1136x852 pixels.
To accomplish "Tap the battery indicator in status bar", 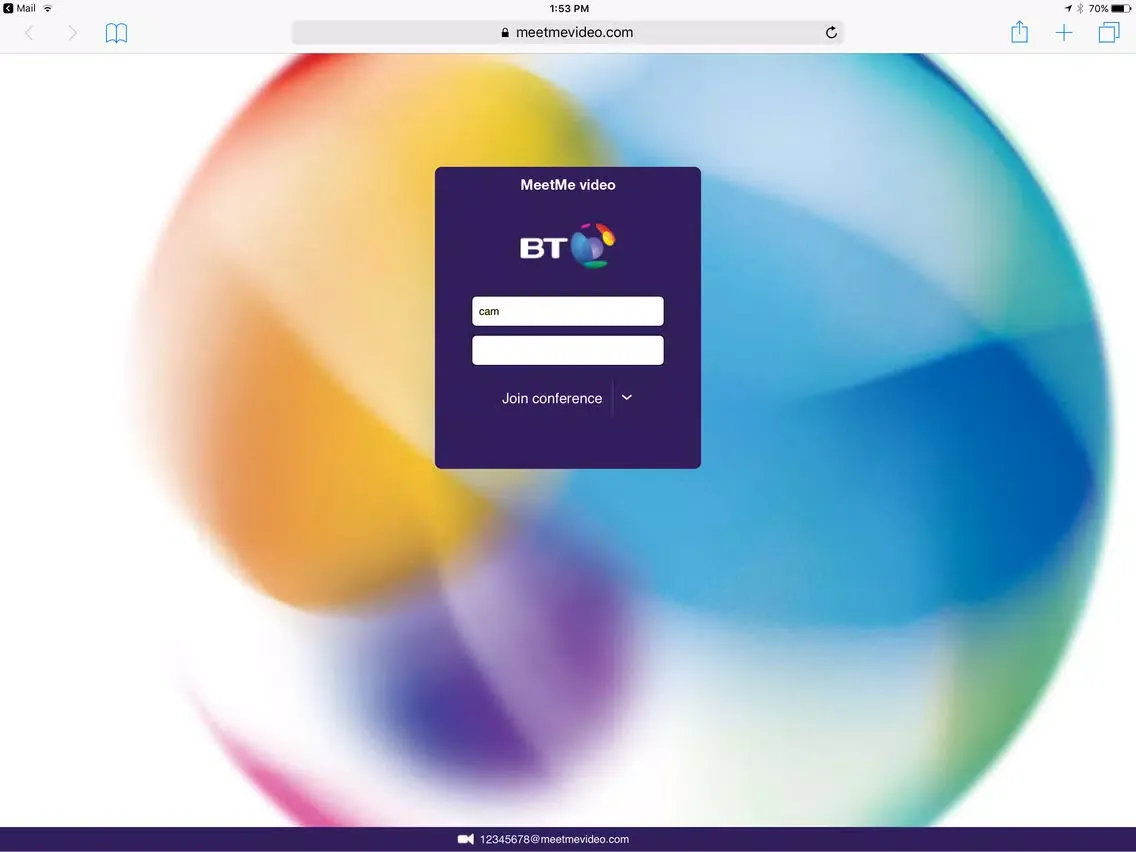I will click(x=1121, y=8).
